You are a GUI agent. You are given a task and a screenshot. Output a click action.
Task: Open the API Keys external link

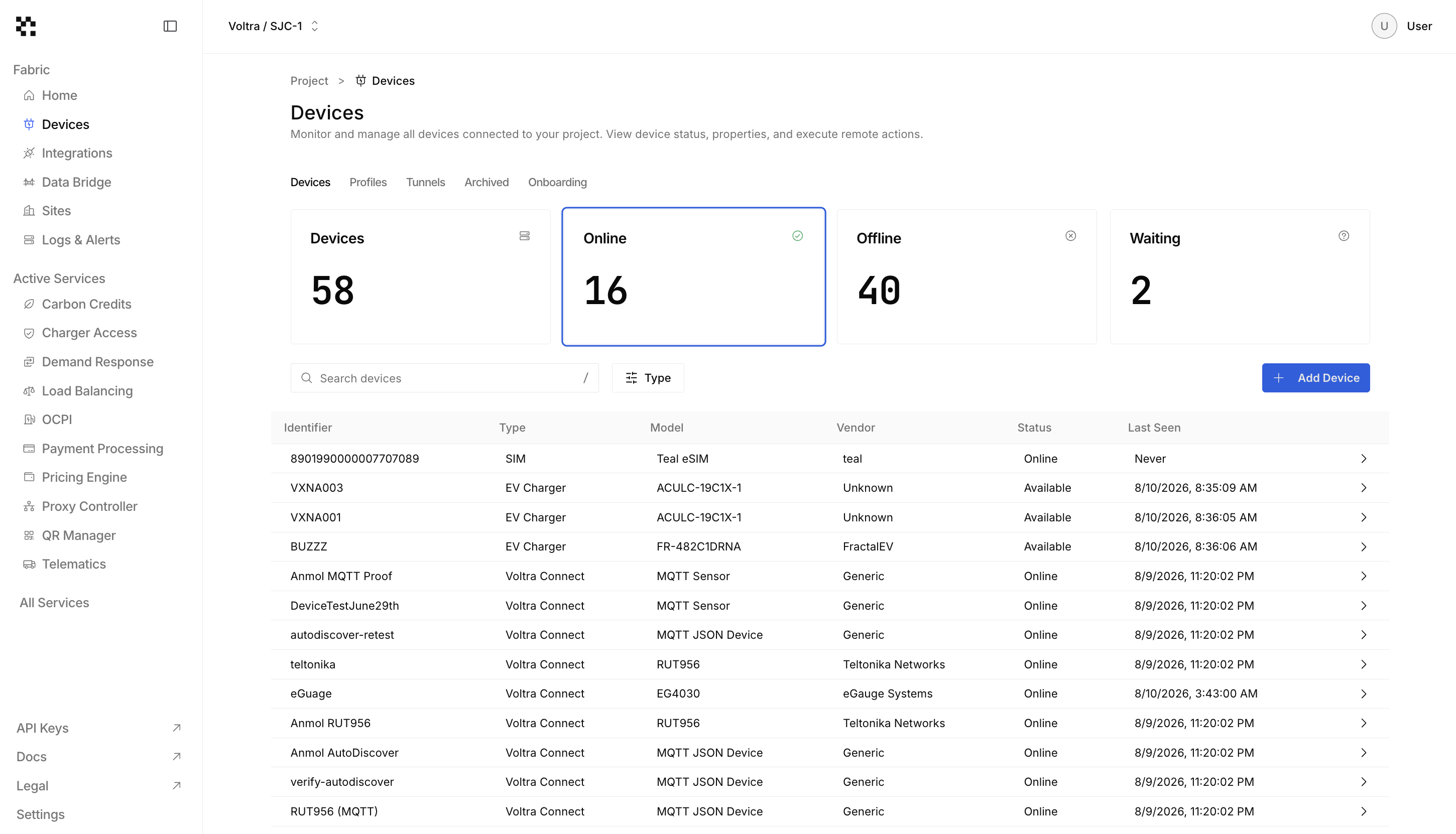pyautogui.click(x=98, y=728)
